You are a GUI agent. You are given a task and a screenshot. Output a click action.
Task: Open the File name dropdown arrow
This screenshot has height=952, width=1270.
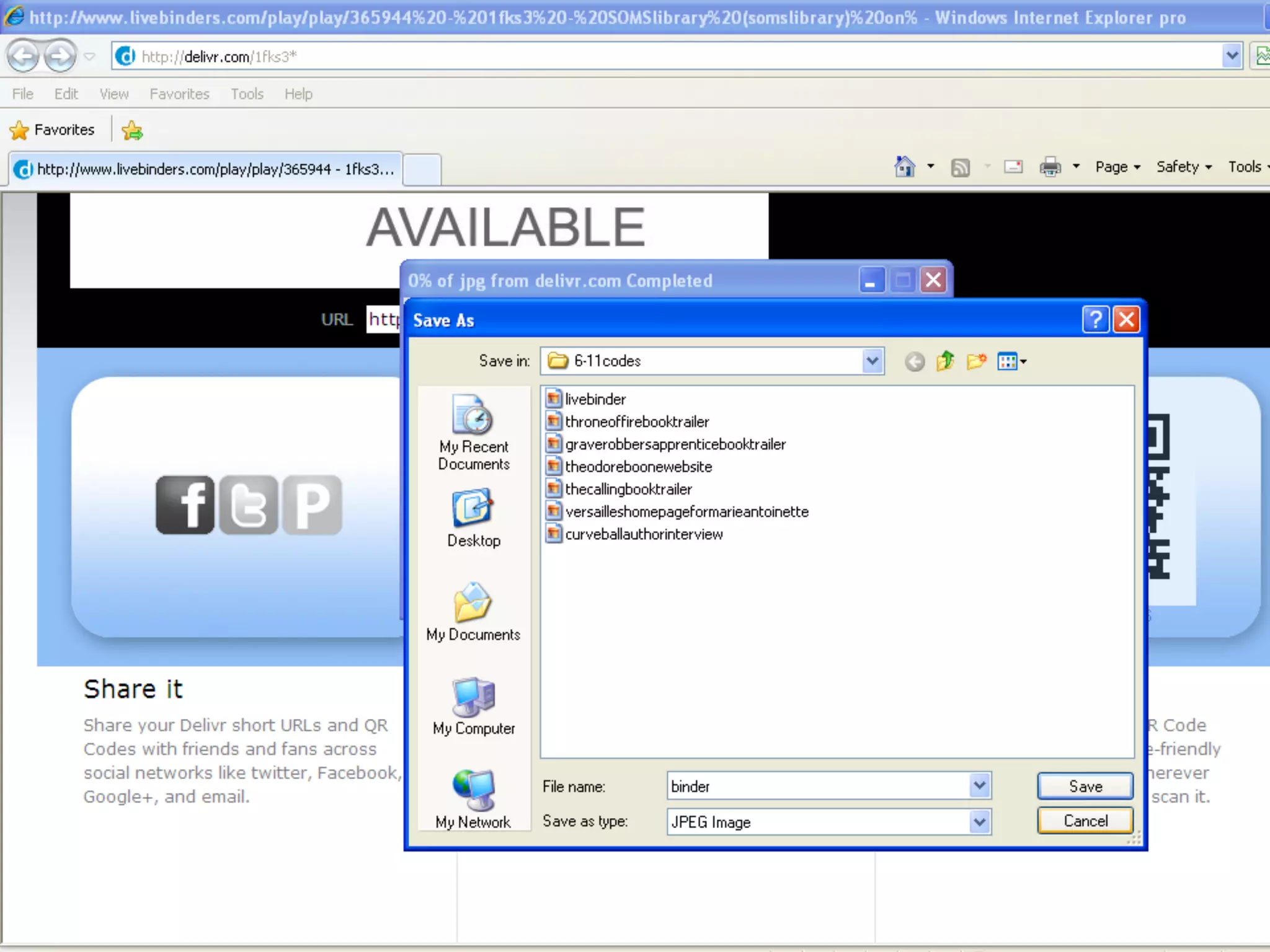pos(979,786)
